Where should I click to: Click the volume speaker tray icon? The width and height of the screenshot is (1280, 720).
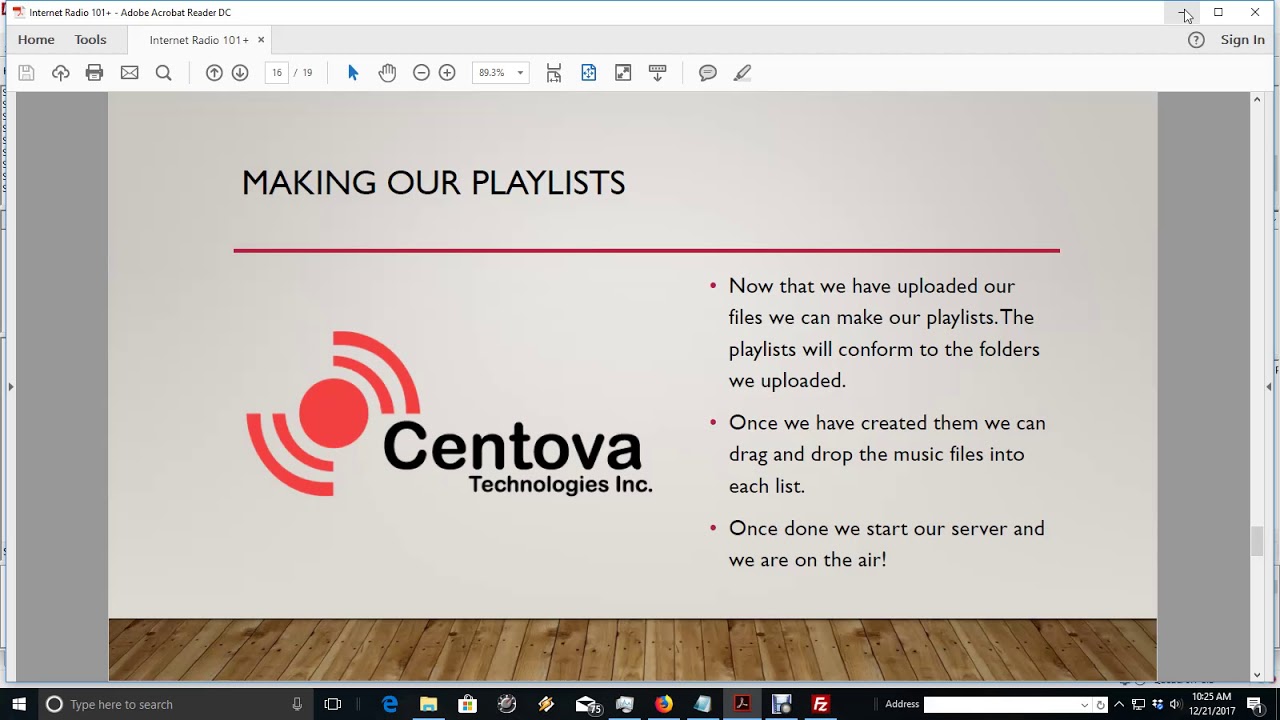[1175, 704]
